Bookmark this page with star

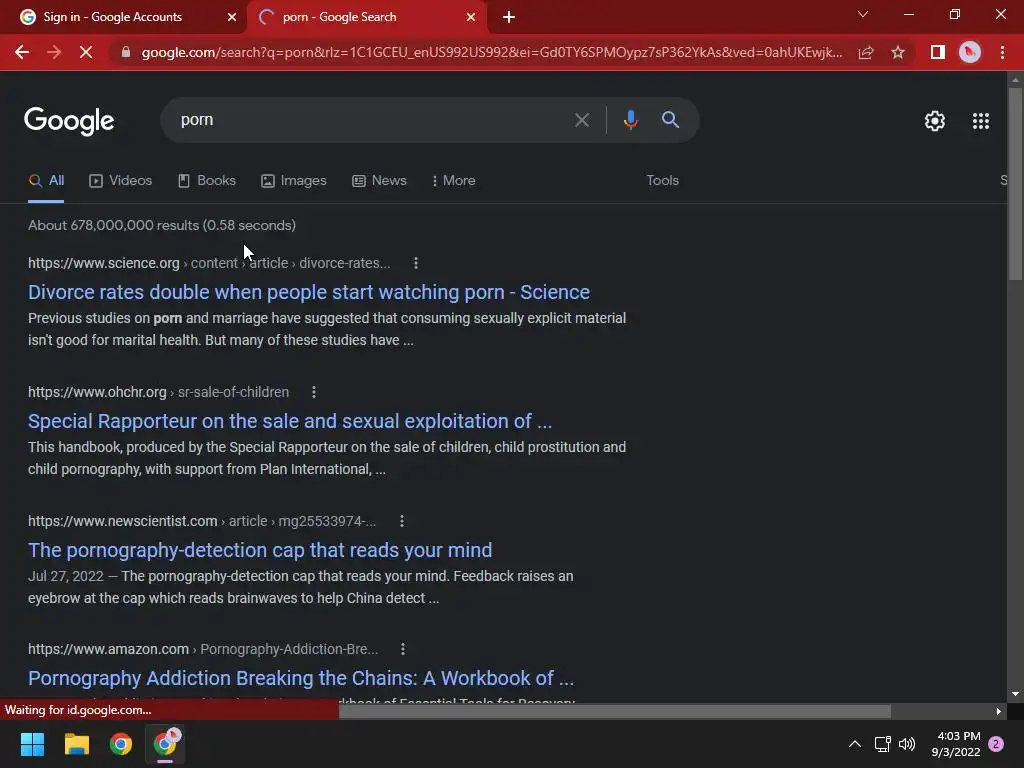tap(898, 52)
